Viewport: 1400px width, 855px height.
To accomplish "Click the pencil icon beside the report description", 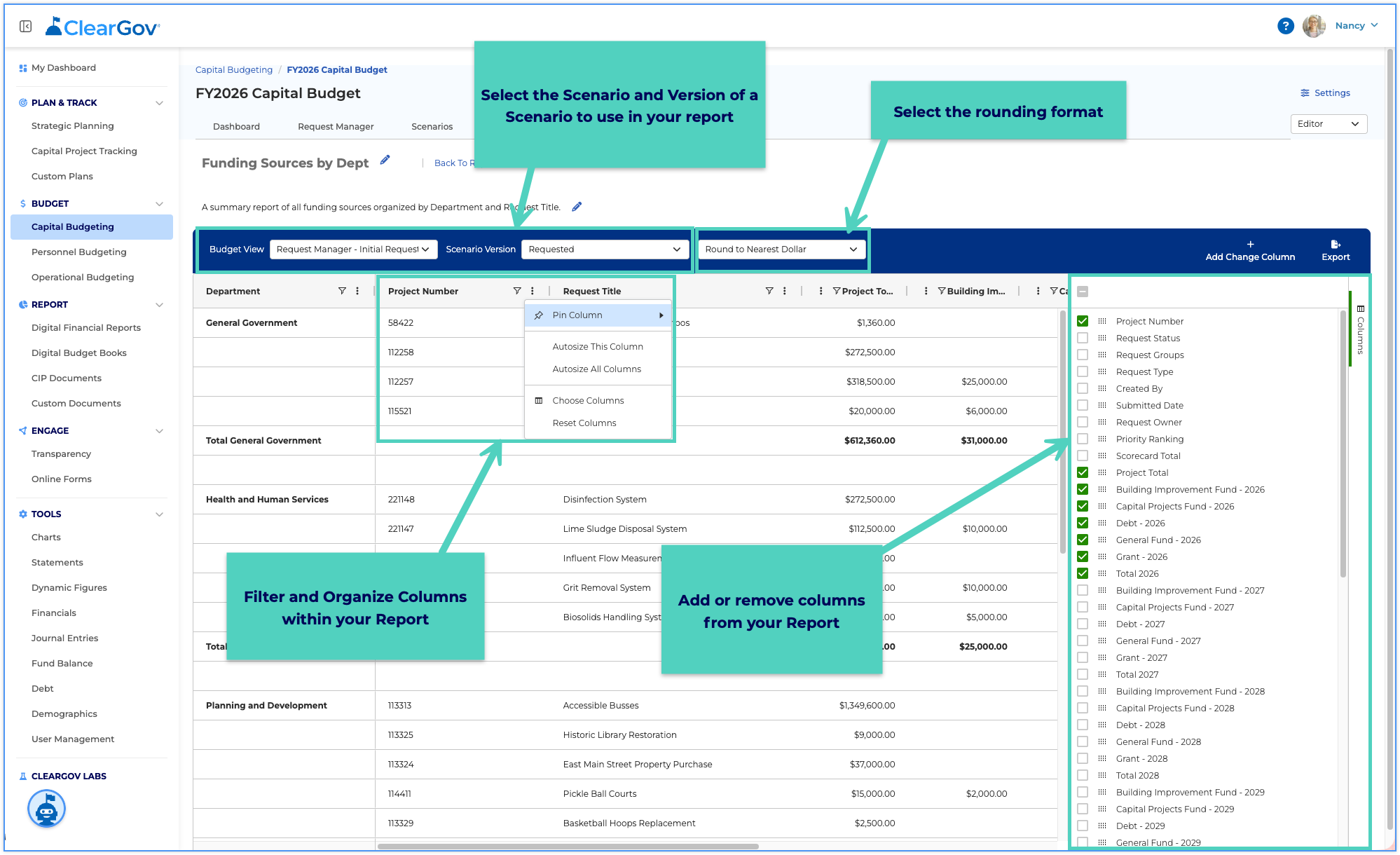I will tap(577, 207).
